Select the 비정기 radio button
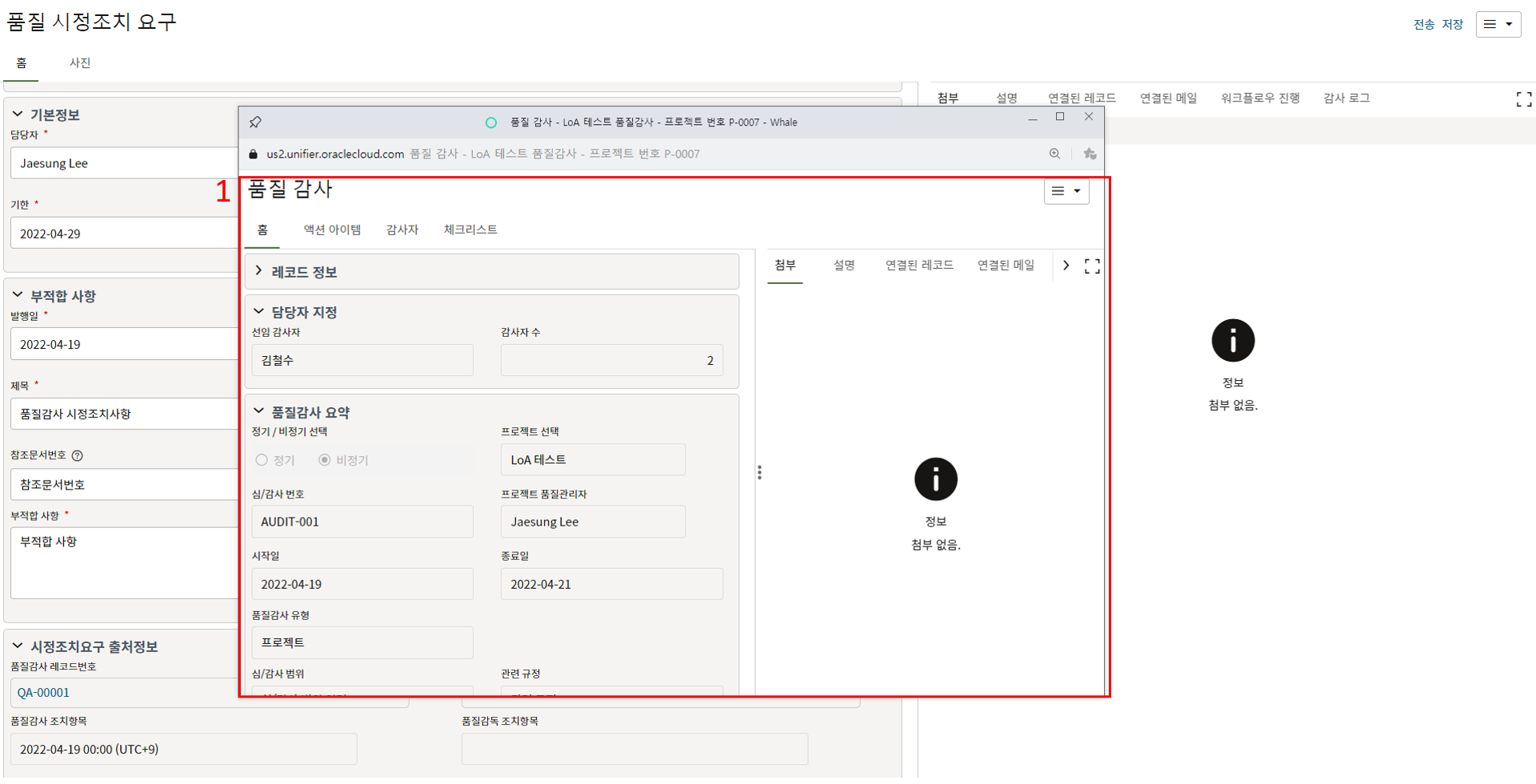 (x=325, y=460)
